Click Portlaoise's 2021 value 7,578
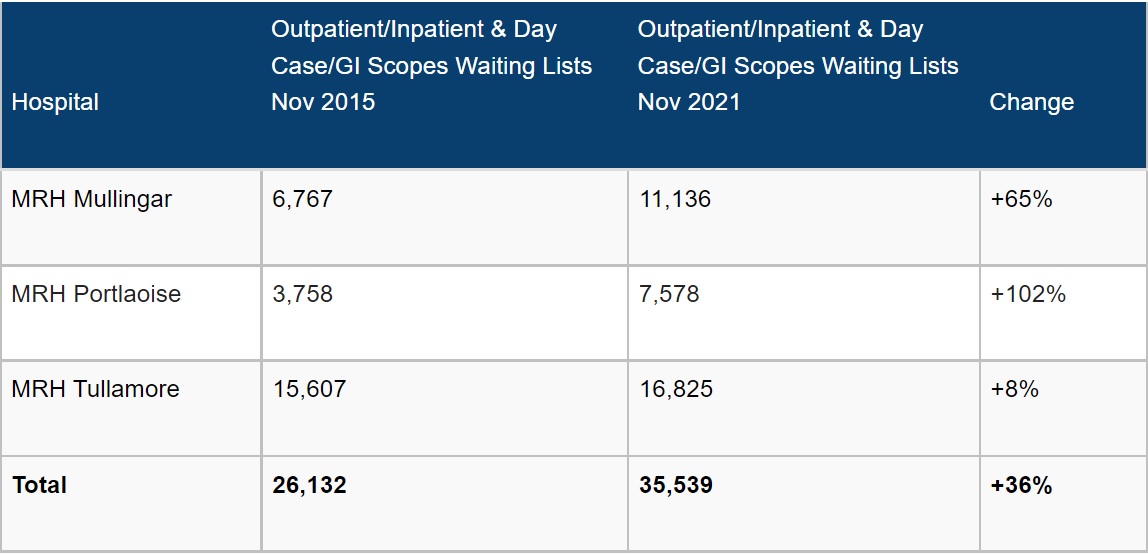 pyautogui.click(x=669, y=294)
